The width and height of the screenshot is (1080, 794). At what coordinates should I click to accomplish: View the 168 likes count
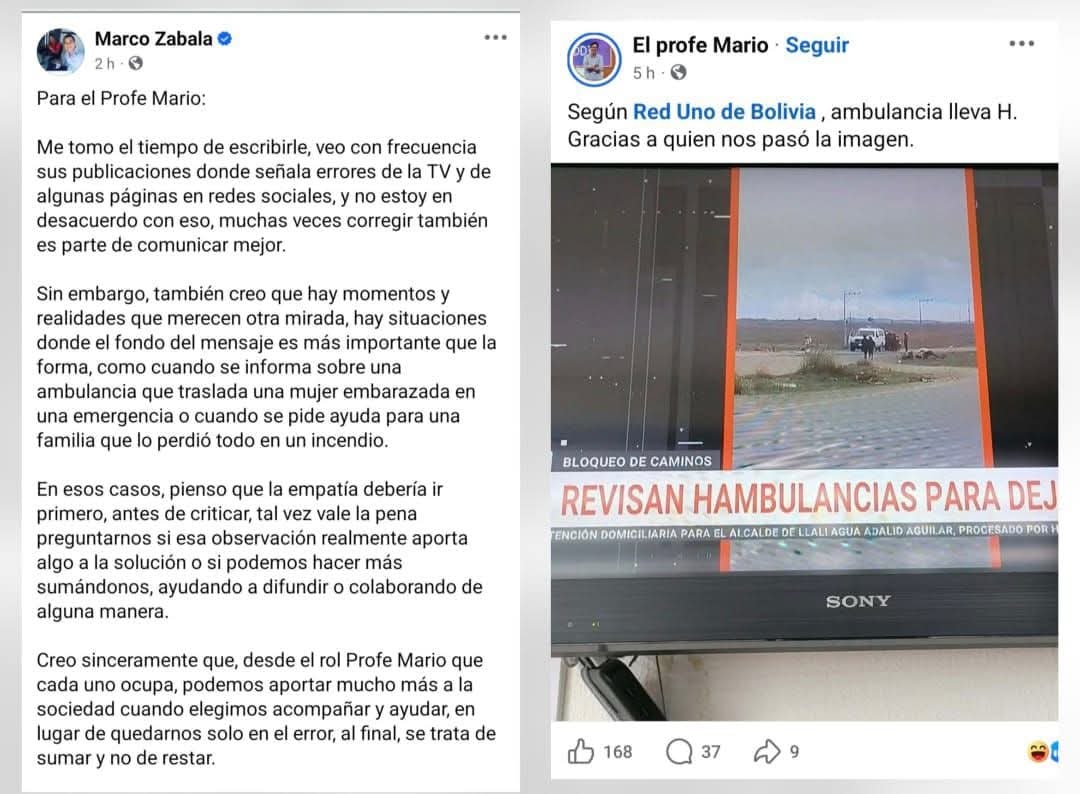pyautogui.click(x=617, y=751)
